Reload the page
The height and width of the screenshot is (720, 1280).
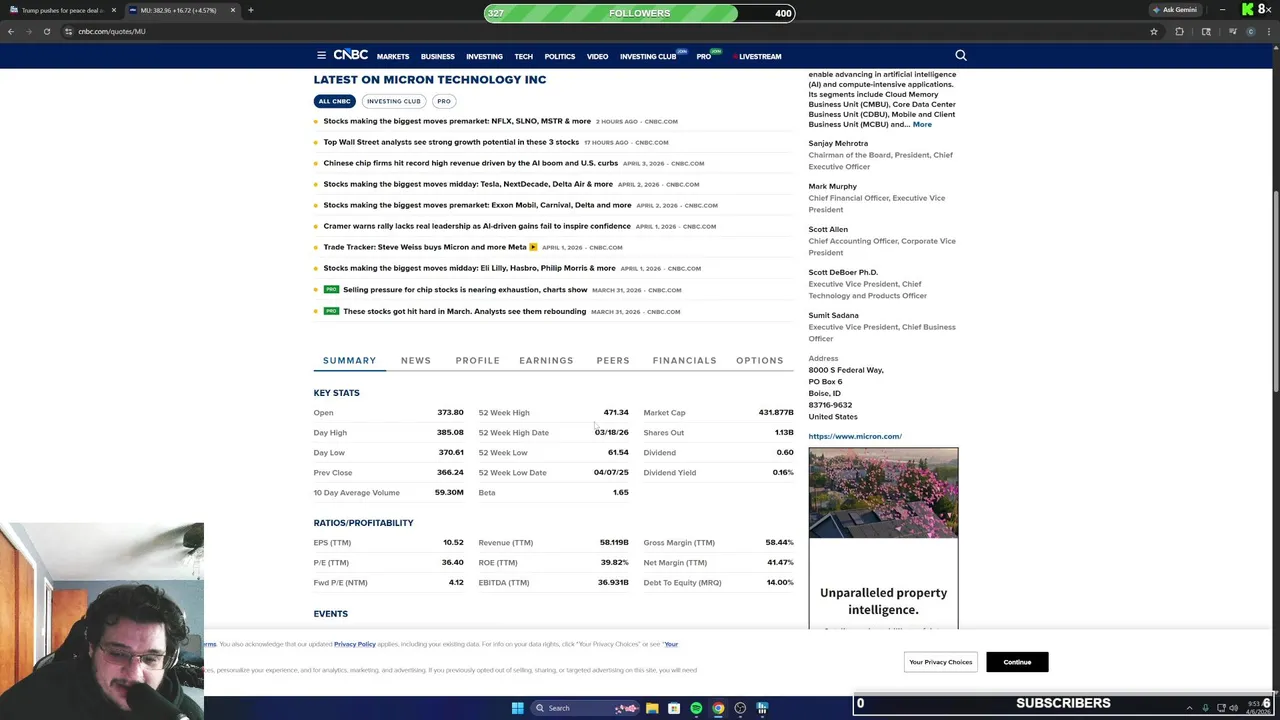[x=47, y=31]
